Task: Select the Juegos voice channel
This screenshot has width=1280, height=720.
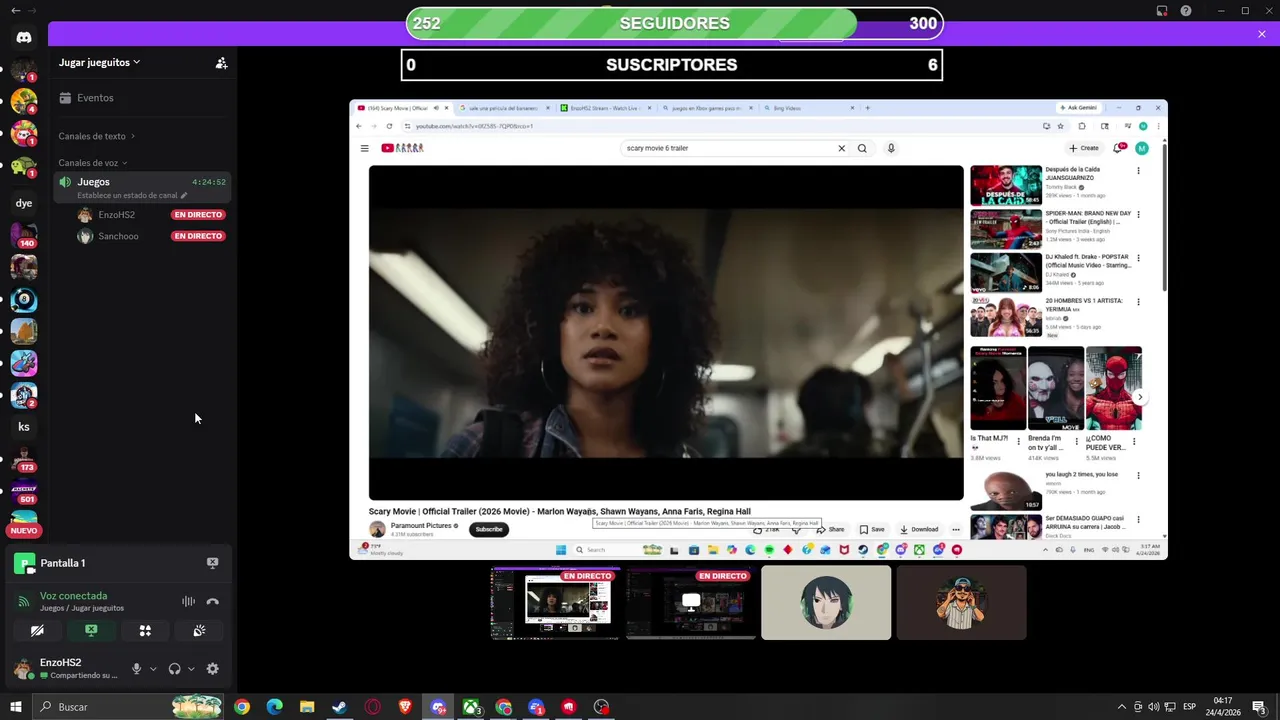Action: (x=143, y=187)
